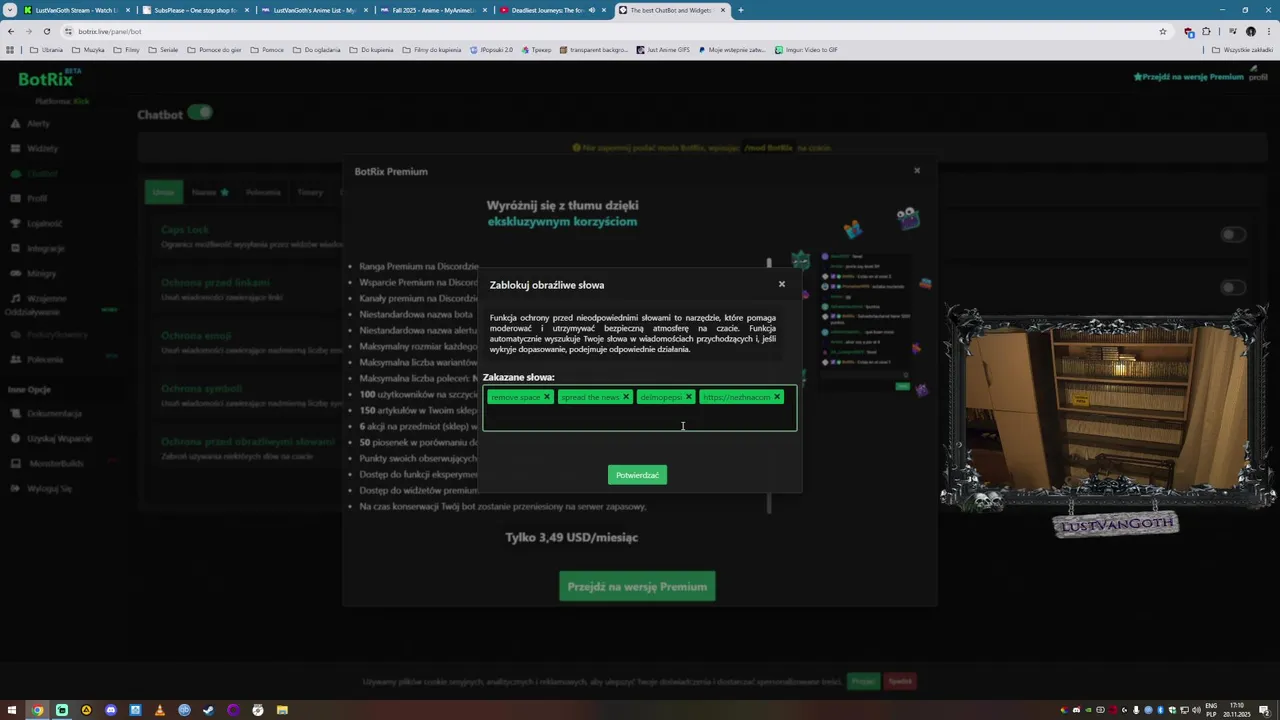Toggle the Chatbot switch
This screenshot has height=720, width=1280.
(201, 113)
